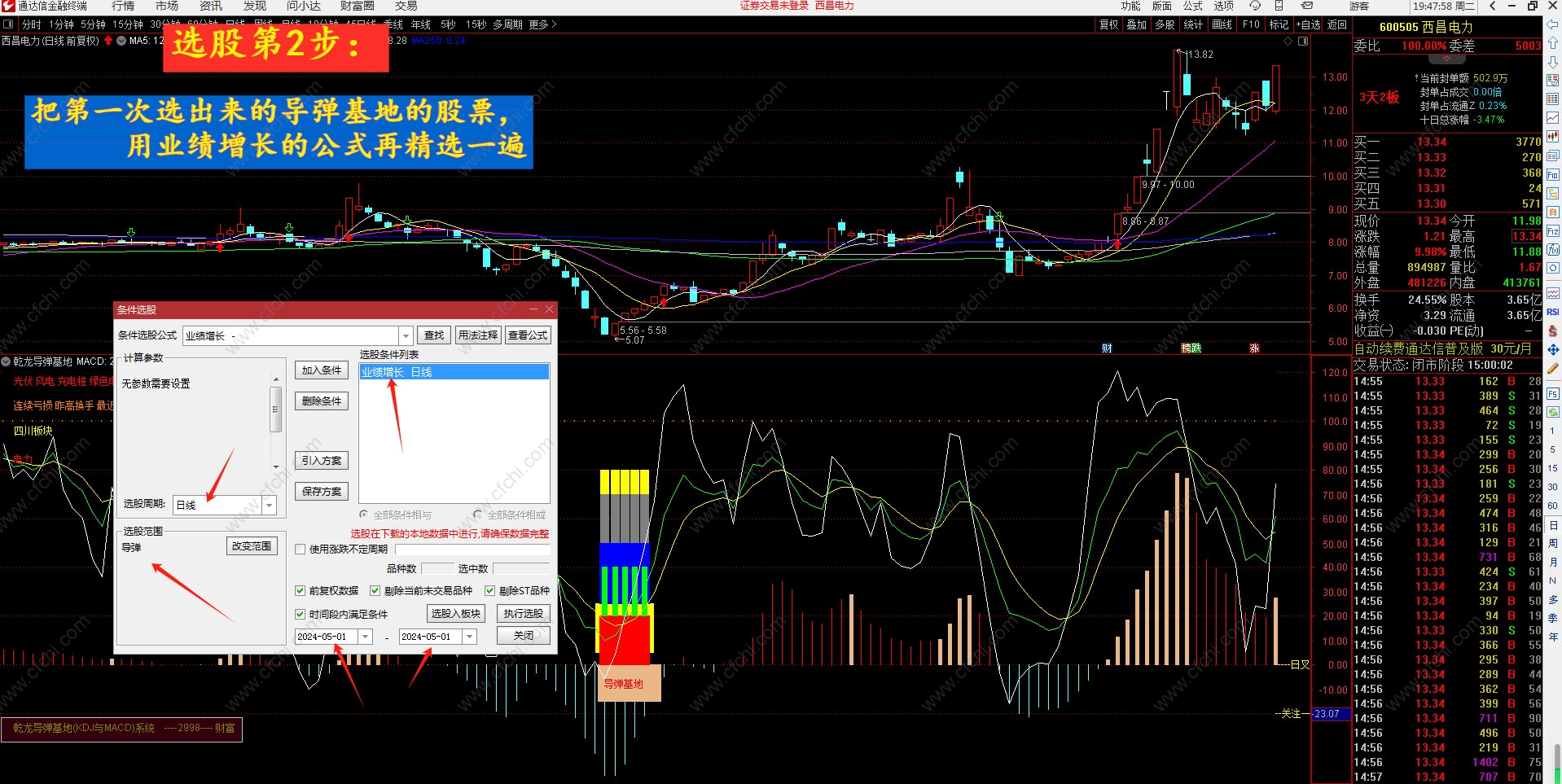Click the mobile phone icon in title bar
The image size is (1562, 784).
(x=1279, y=6)
